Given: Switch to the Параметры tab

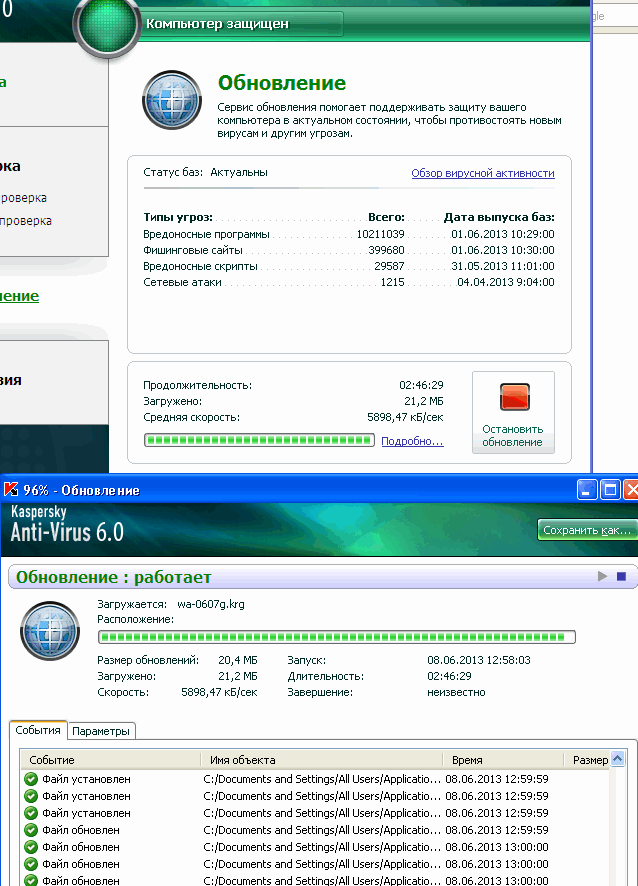Looking at the screenshot, I should [x=101, y=731].
